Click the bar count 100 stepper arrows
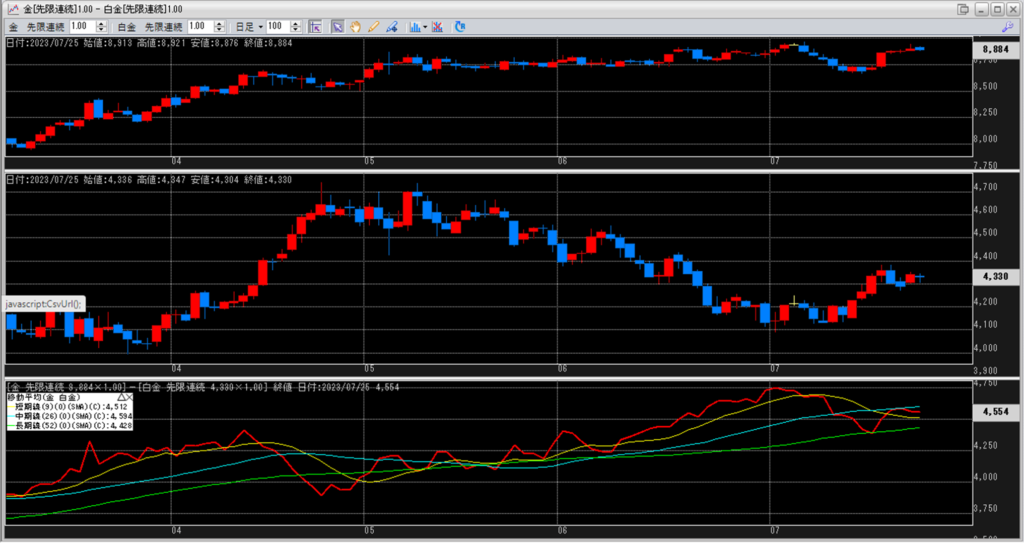This screenshot has height=543, width=1024. point(295,25)
